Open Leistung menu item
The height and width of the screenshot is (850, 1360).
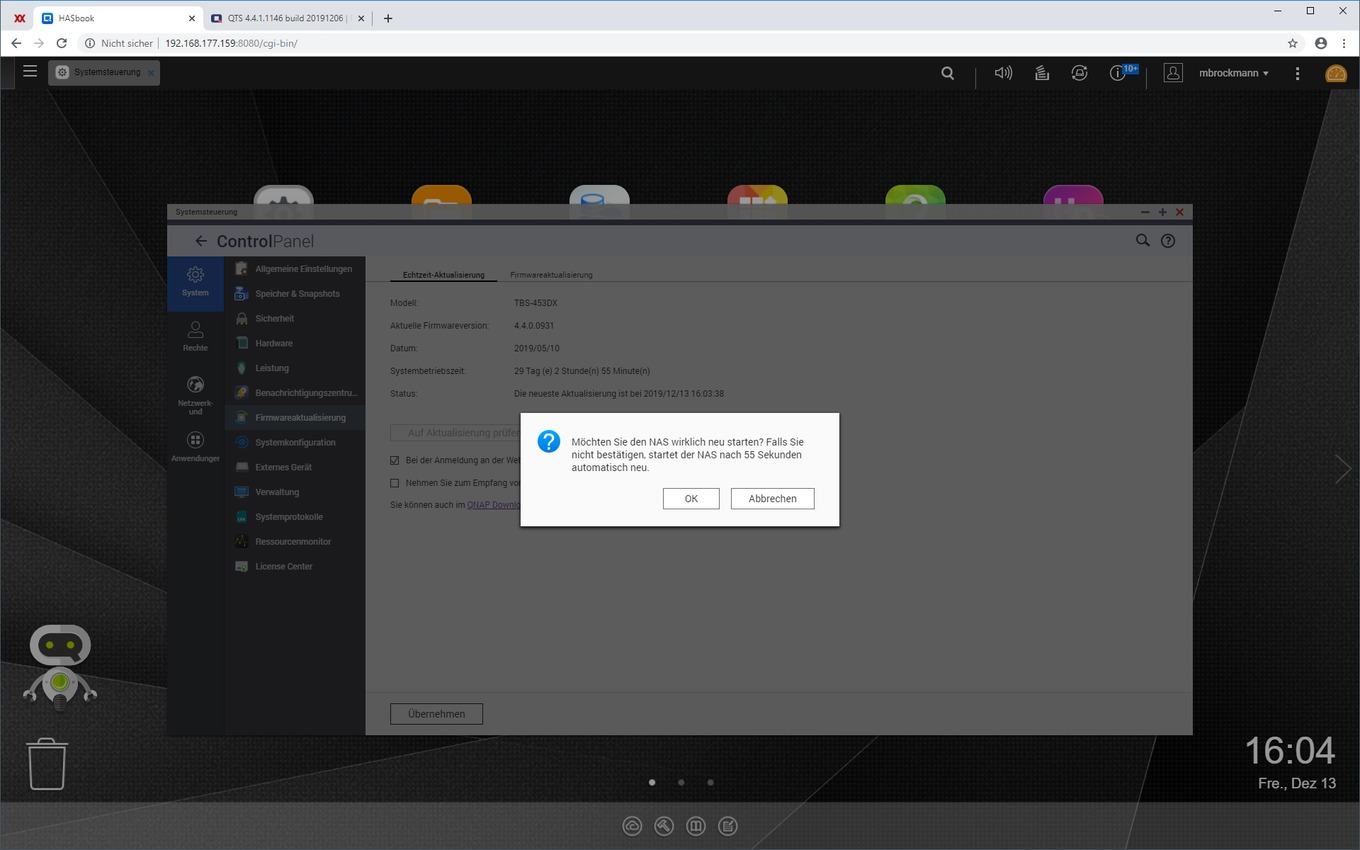[x=295, y=368]
